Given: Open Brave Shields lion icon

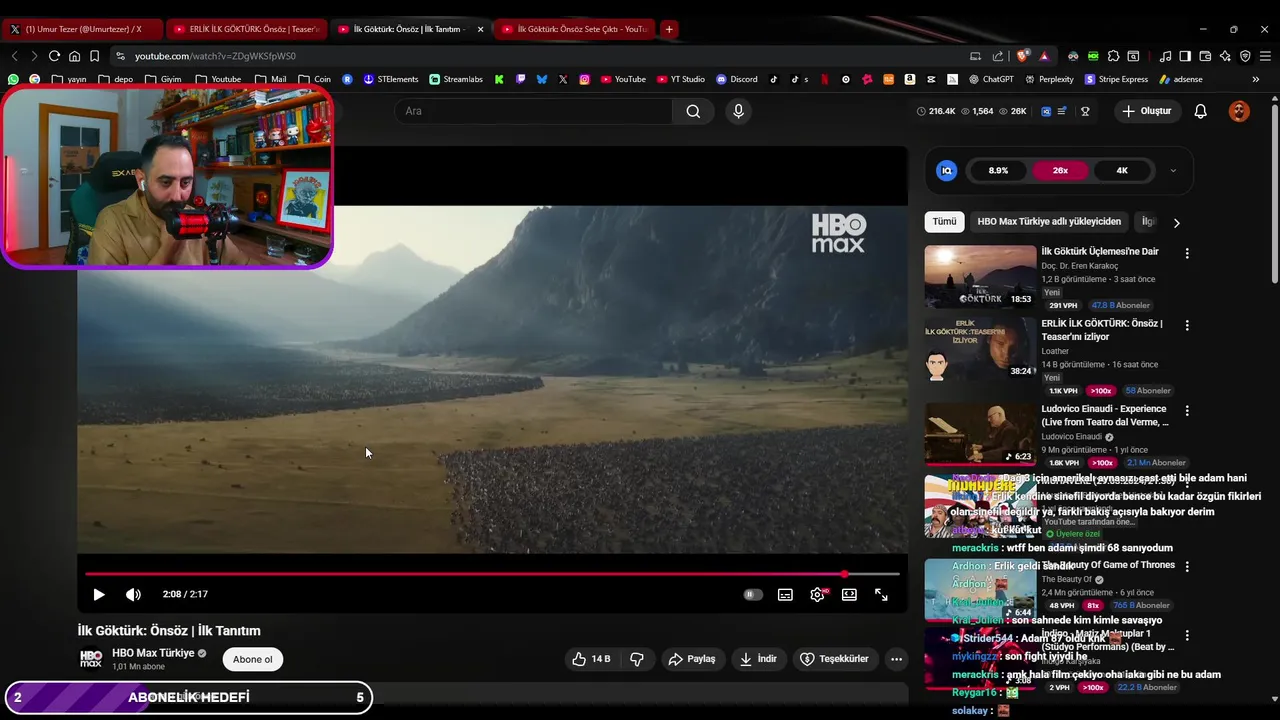Looking at the screenshot, I should [x=1022, y=56].
